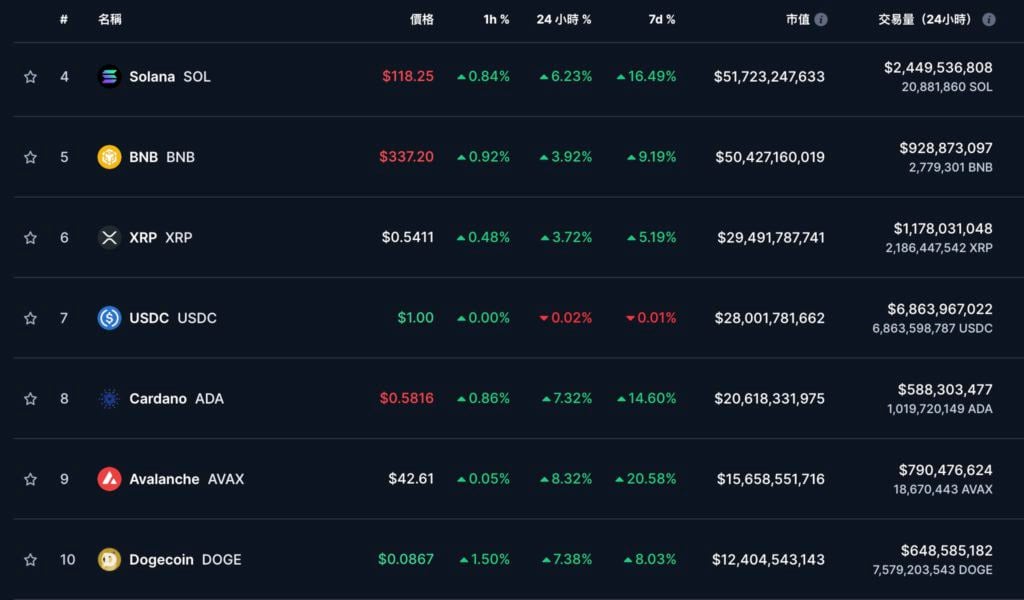This screenshot has height=600, width=1024.
Task: Click the # rank column header
Action: pyautogui.click(x=64, y=19)
